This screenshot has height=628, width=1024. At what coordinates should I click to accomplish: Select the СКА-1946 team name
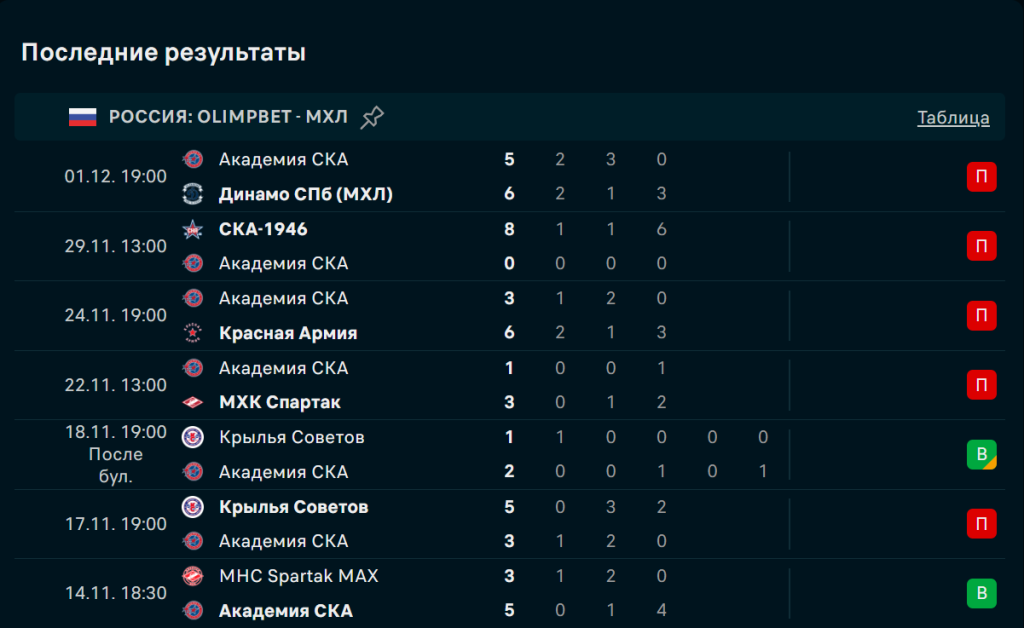tap(263, 229)
